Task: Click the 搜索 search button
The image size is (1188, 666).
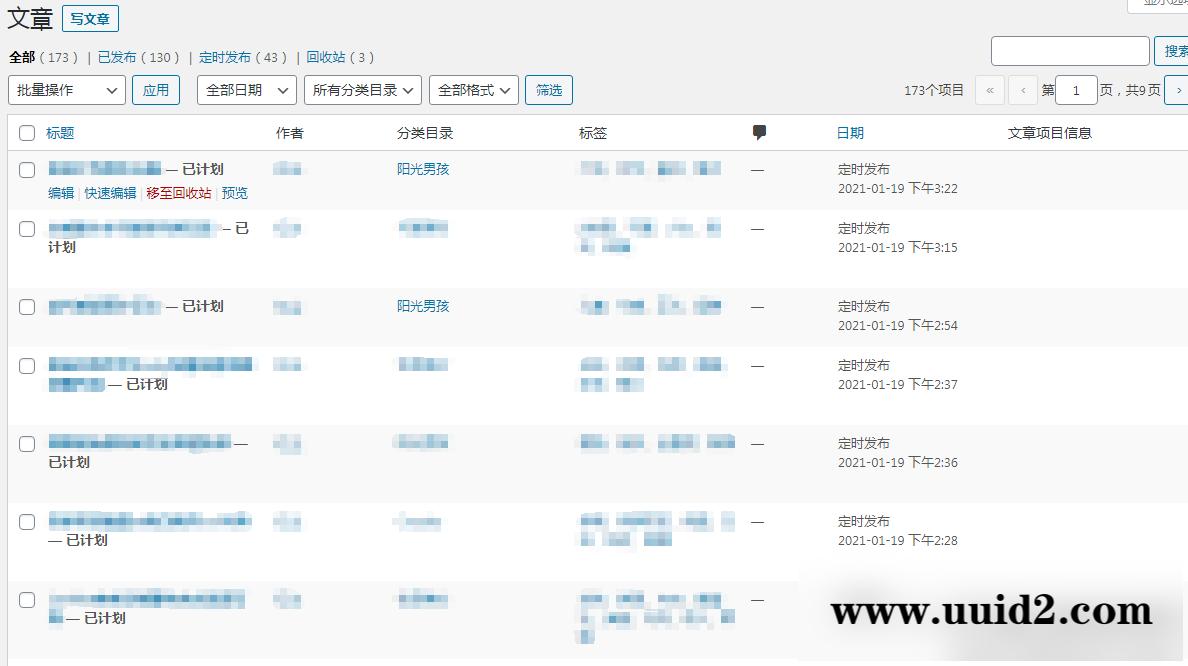Action: coord(1174,50)
